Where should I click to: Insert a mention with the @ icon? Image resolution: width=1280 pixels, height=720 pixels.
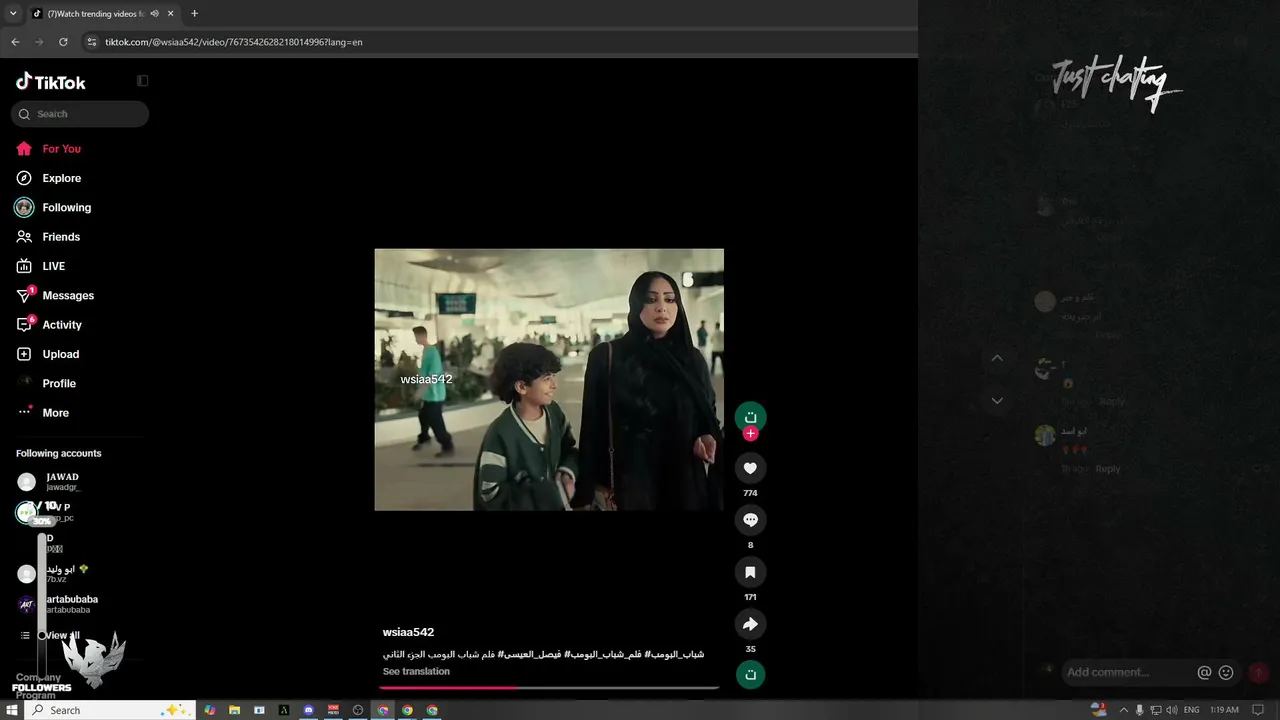pyautogui.click(x=1204, y=673)
